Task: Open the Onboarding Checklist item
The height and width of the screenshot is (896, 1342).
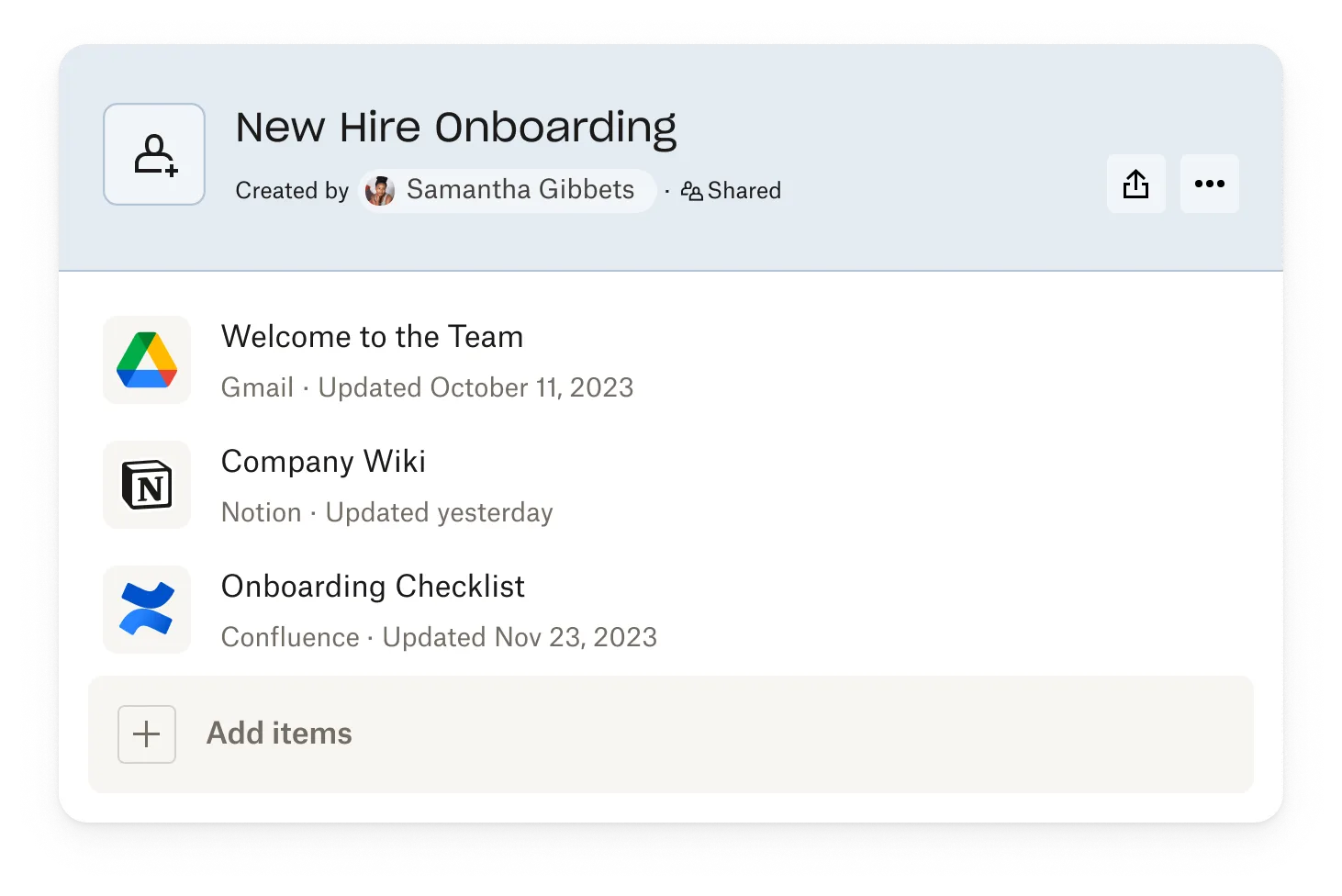Action: [373, 587]
